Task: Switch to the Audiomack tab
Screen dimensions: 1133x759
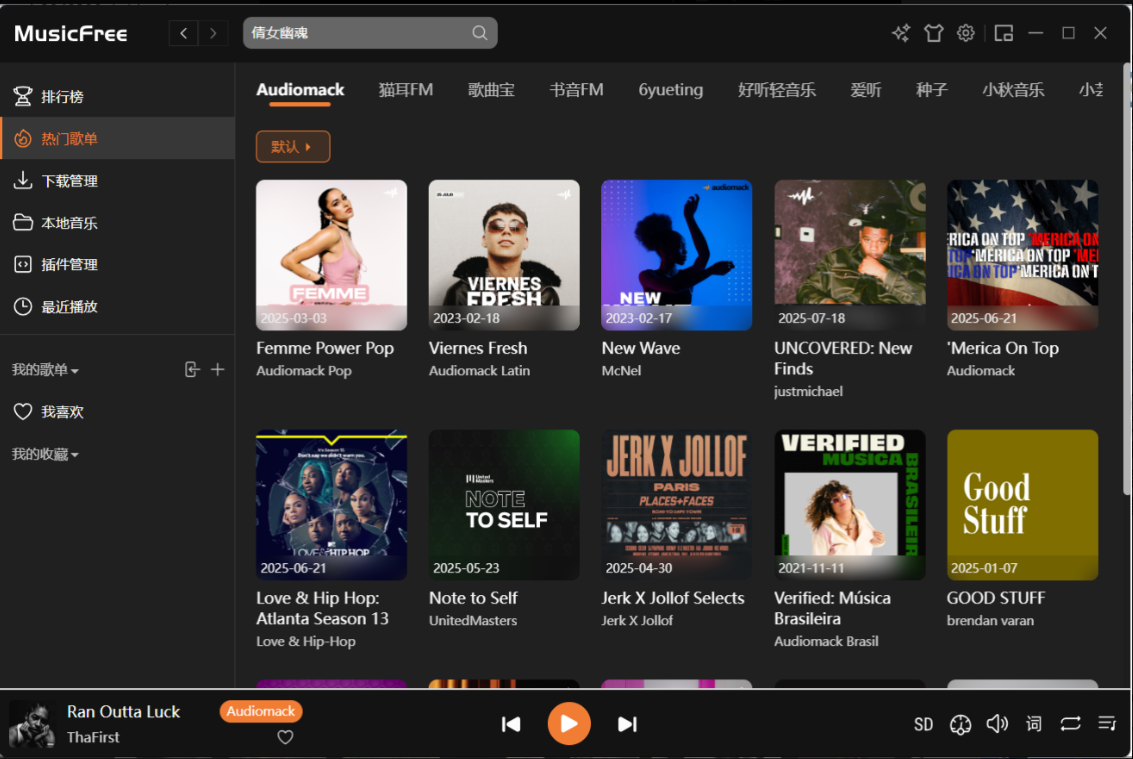Action: [300, 90]
